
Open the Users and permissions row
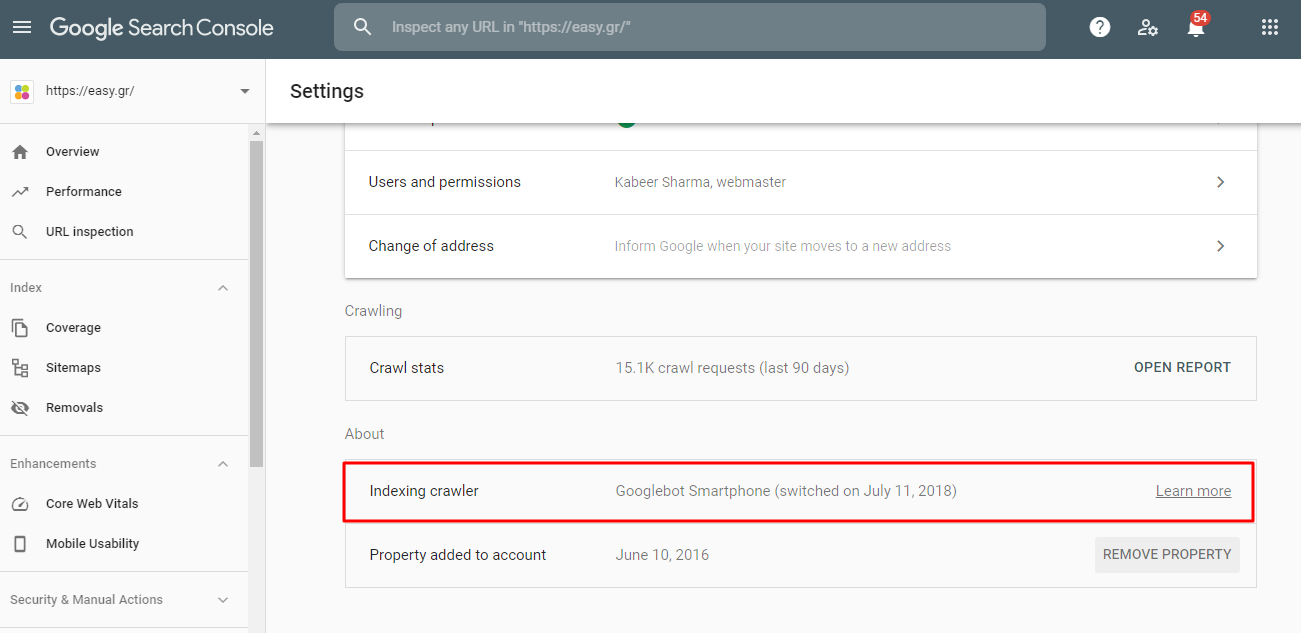click(801, 182)
